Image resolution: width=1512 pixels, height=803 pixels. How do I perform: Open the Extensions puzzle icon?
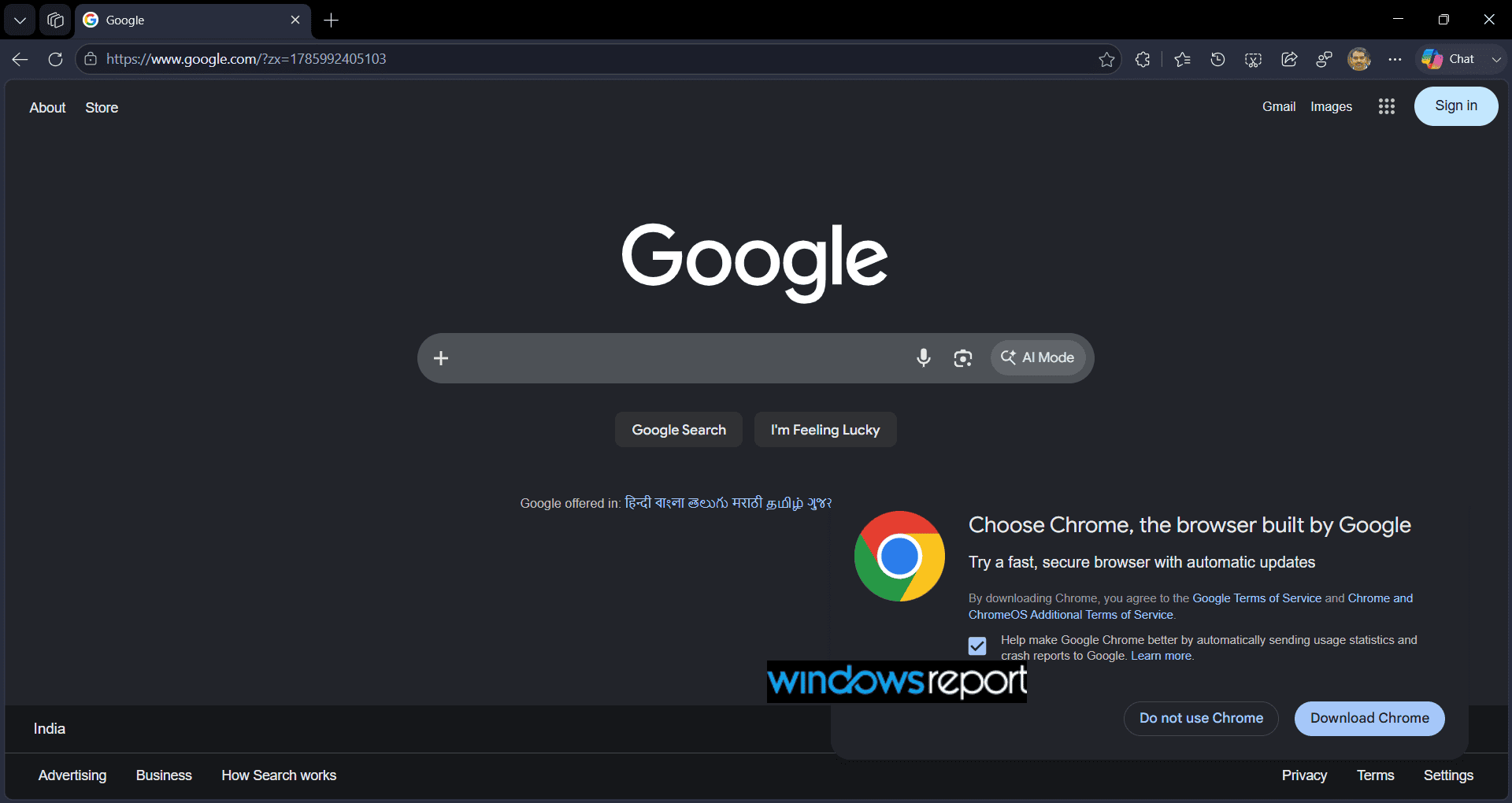pos(1143,59)
